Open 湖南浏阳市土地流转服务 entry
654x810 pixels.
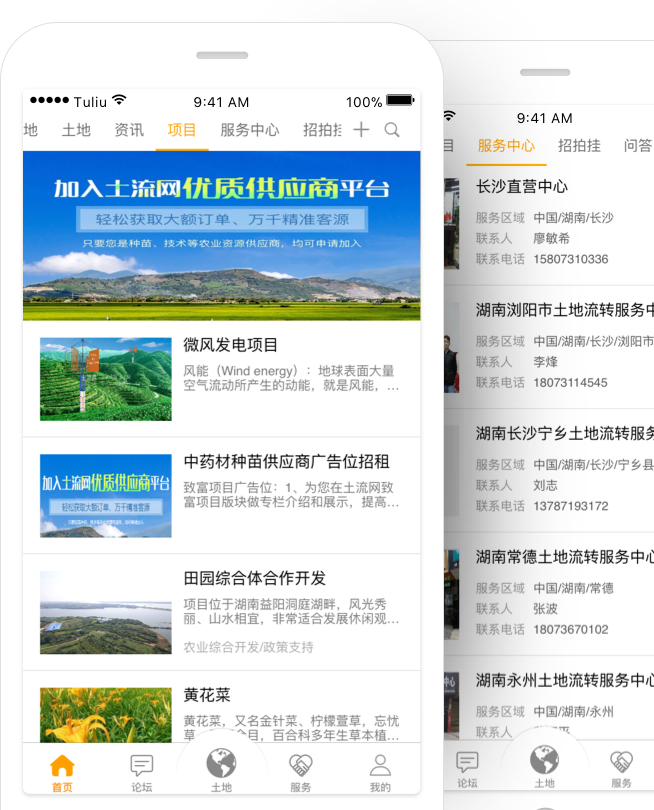pyautogui.click(x=565, y=310)
